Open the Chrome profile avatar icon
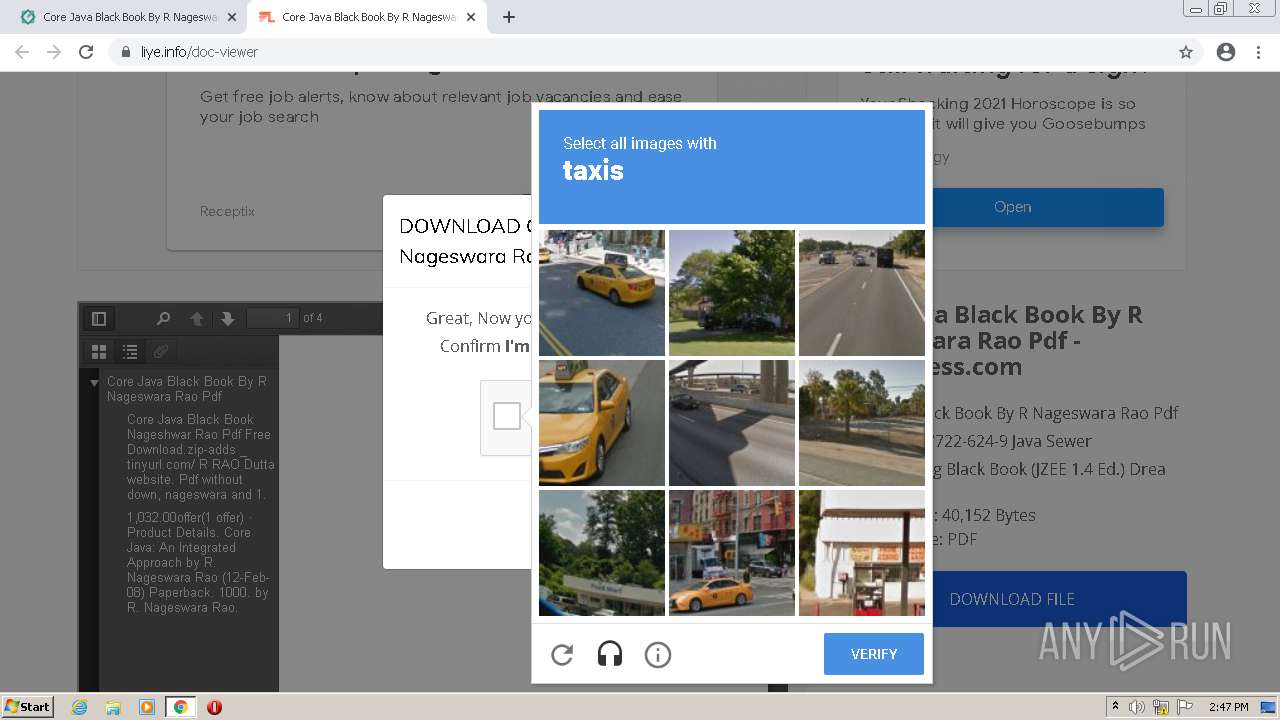 click(1226, 52)
